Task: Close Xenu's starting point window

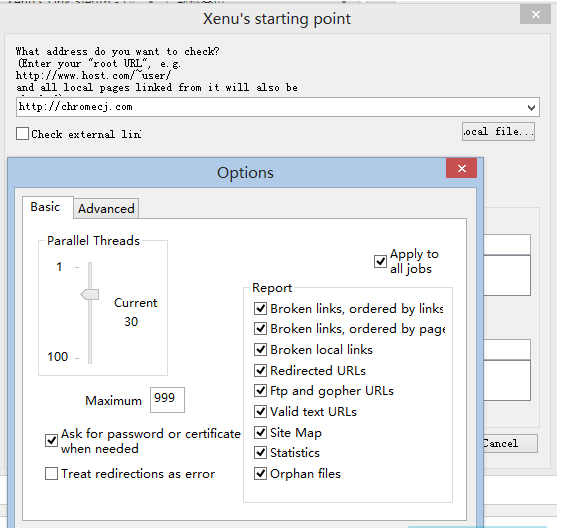Action: pos(535,15)
